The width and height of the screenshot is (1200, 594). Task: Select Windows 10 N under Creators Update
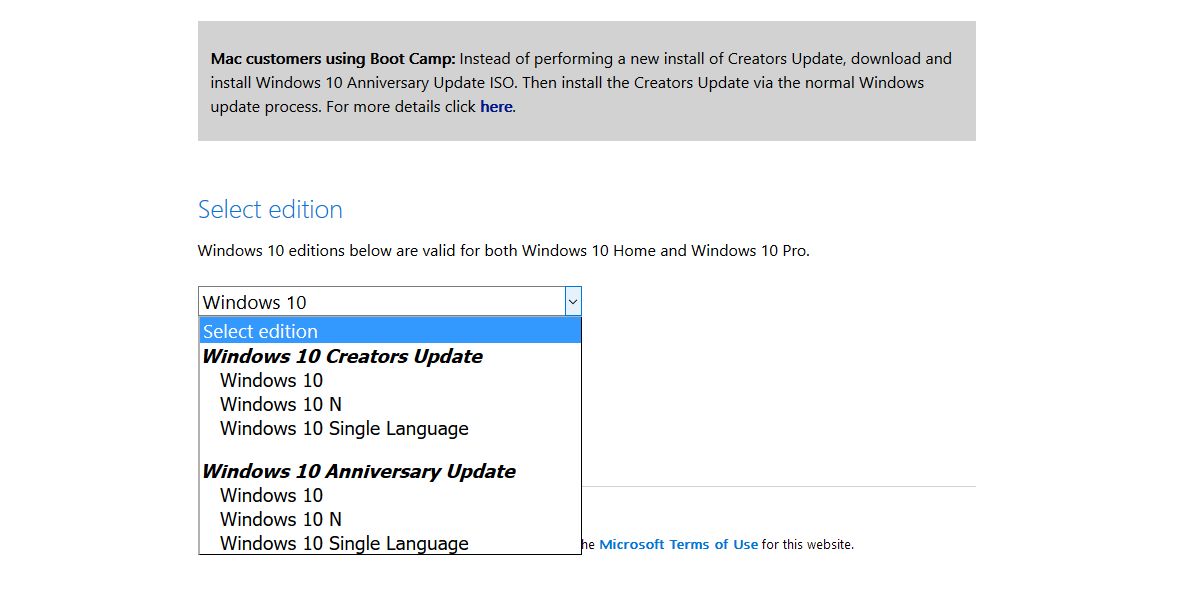pos(281,404)
